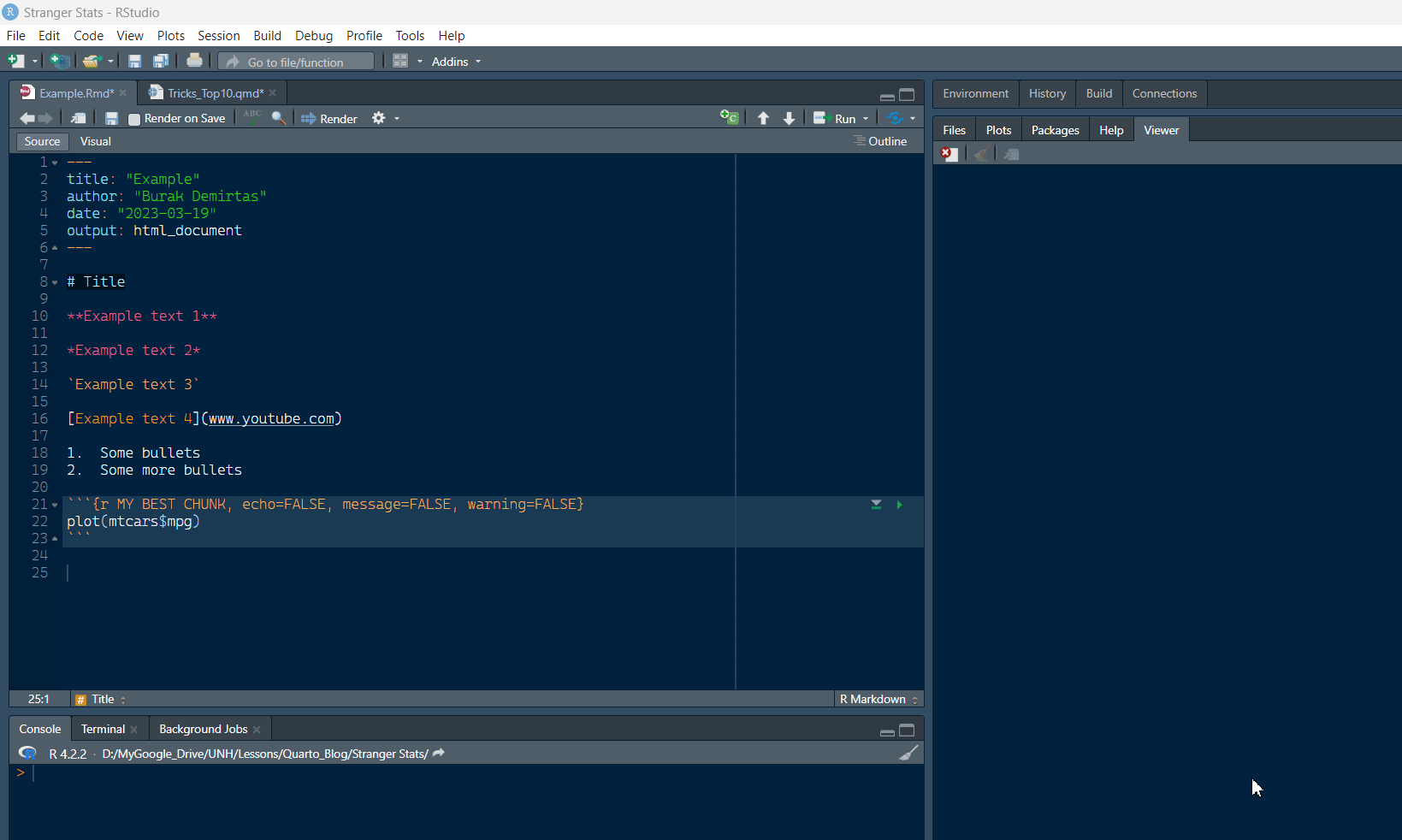The width and height of the screenshot is (1402, 840).
Task: Click the line 25:1 cursor position indicator
Action: (38, 699)
